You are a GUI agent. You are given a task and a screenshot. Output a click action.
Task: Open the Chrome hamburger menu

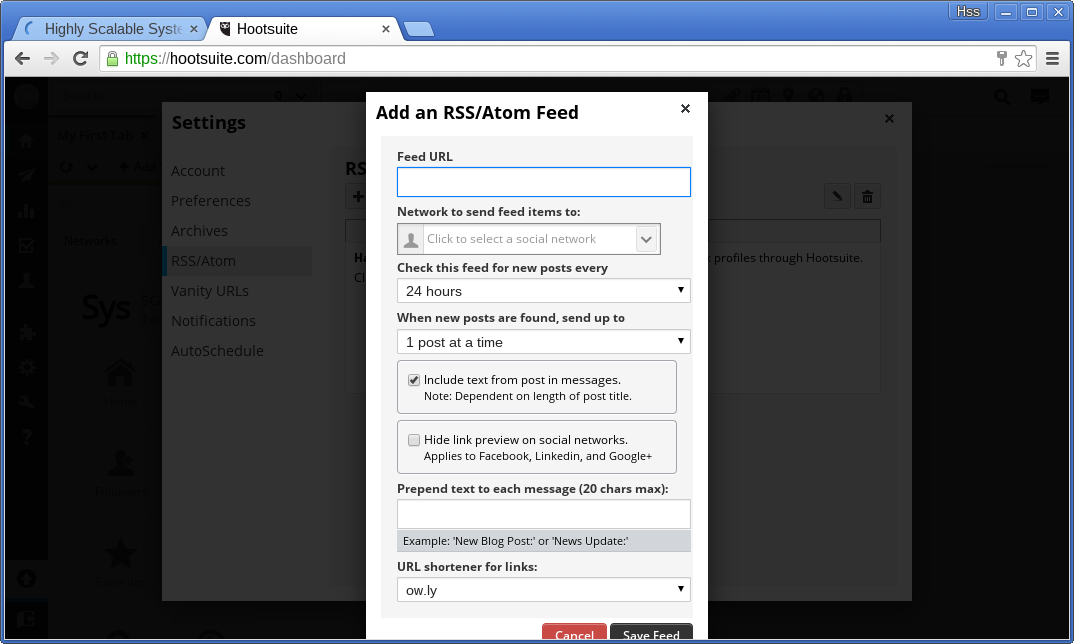[x=1053, y=58]
